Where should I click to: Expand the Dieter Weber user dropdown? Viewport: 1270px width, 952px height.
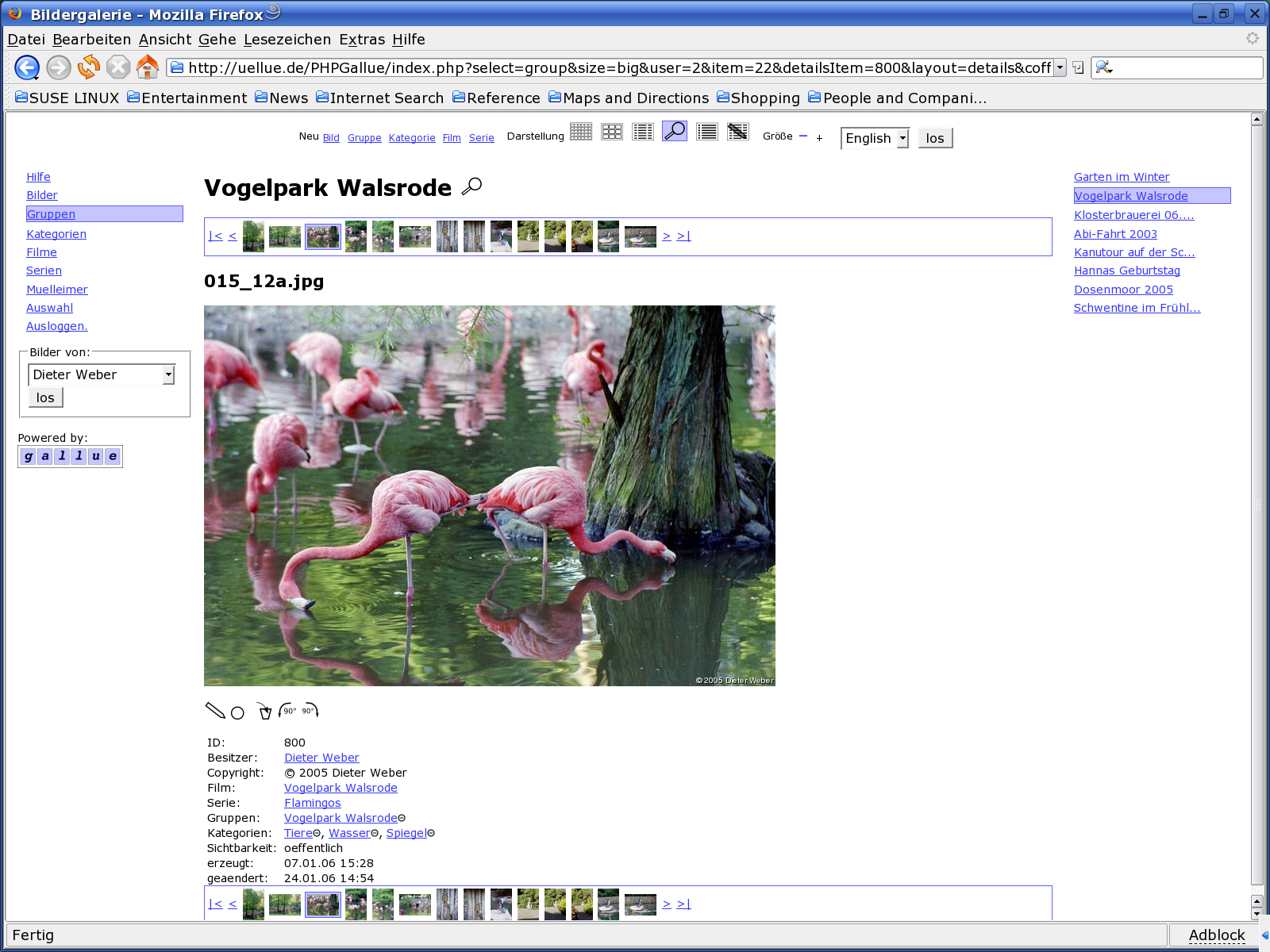point(168,374)
